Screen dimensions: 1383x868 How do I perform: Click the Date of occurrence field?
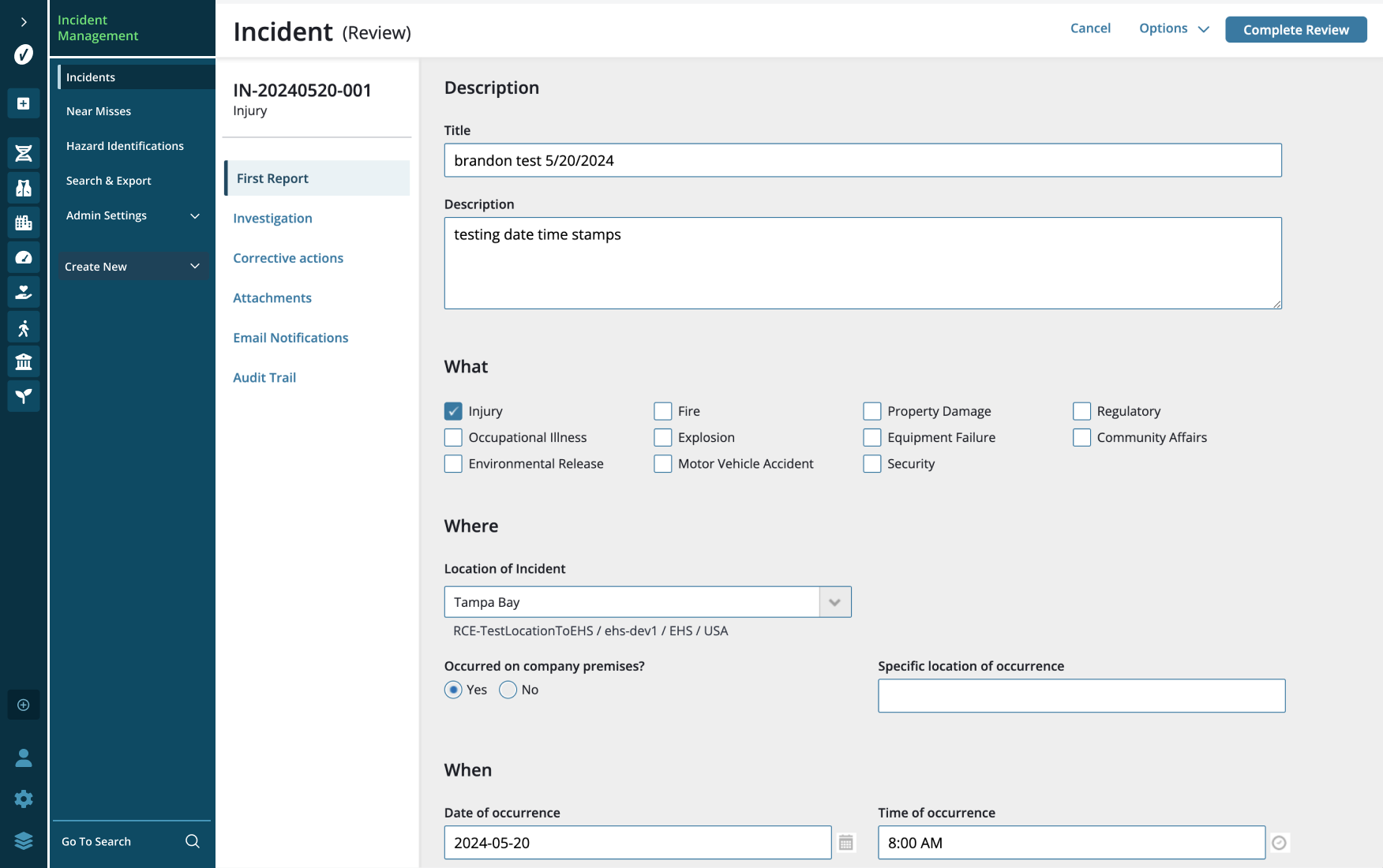[638, 843]
